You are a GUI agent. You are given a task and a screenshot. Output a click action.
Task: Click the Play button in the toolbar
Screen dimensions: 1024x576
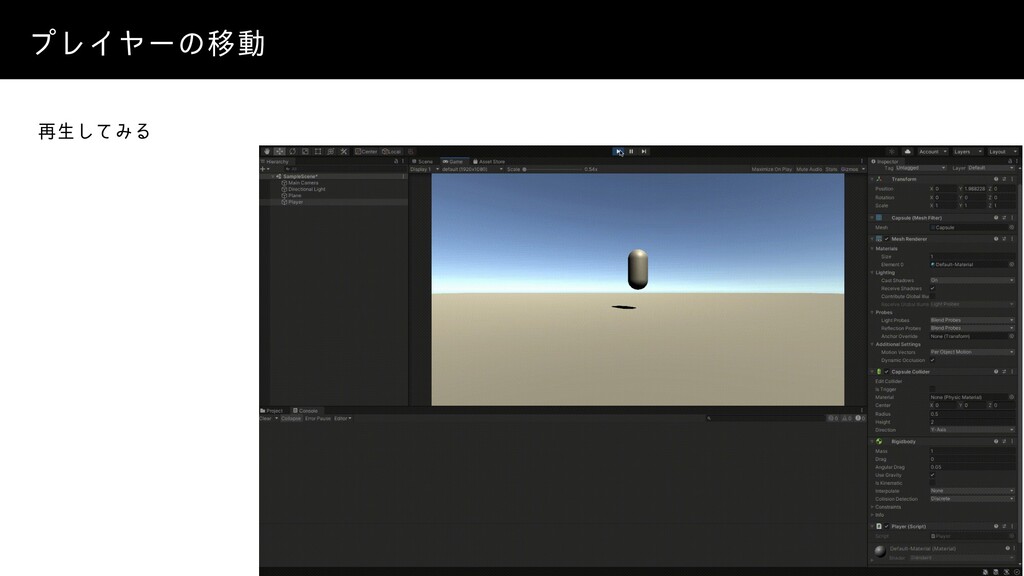(619, 151)
